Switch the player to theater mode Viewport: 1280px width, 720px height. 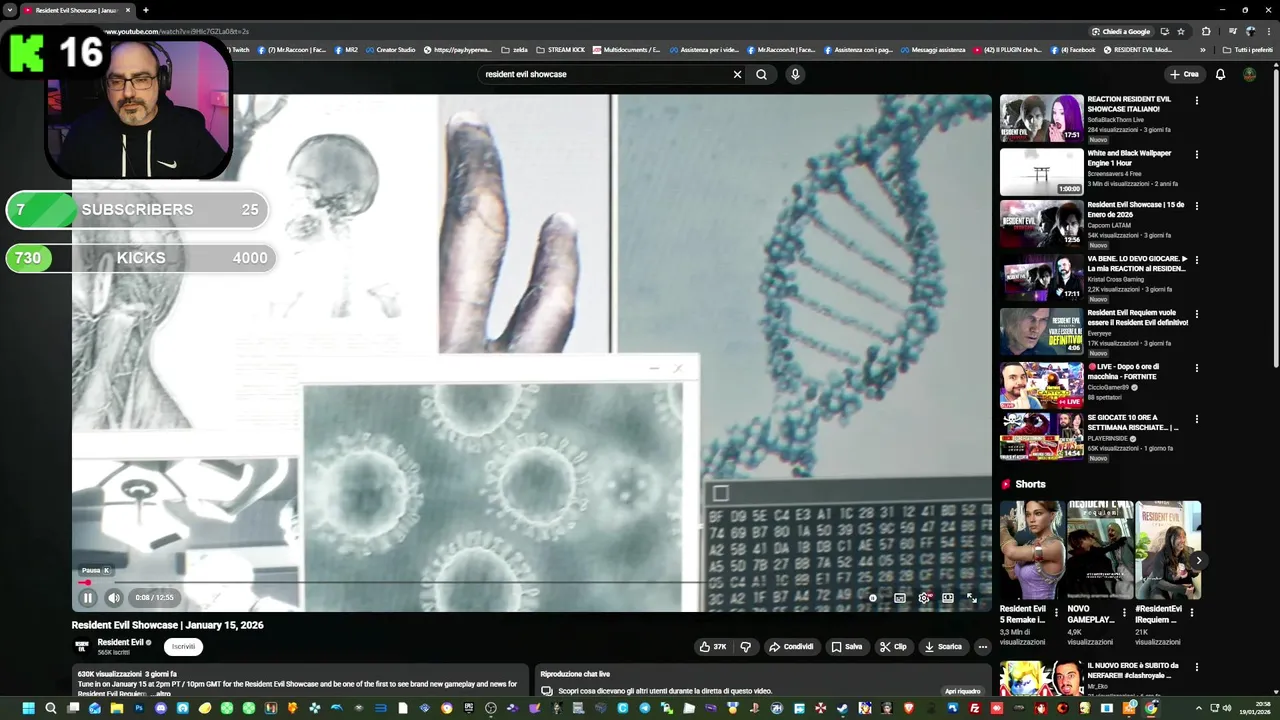click(x=948, y=598)
